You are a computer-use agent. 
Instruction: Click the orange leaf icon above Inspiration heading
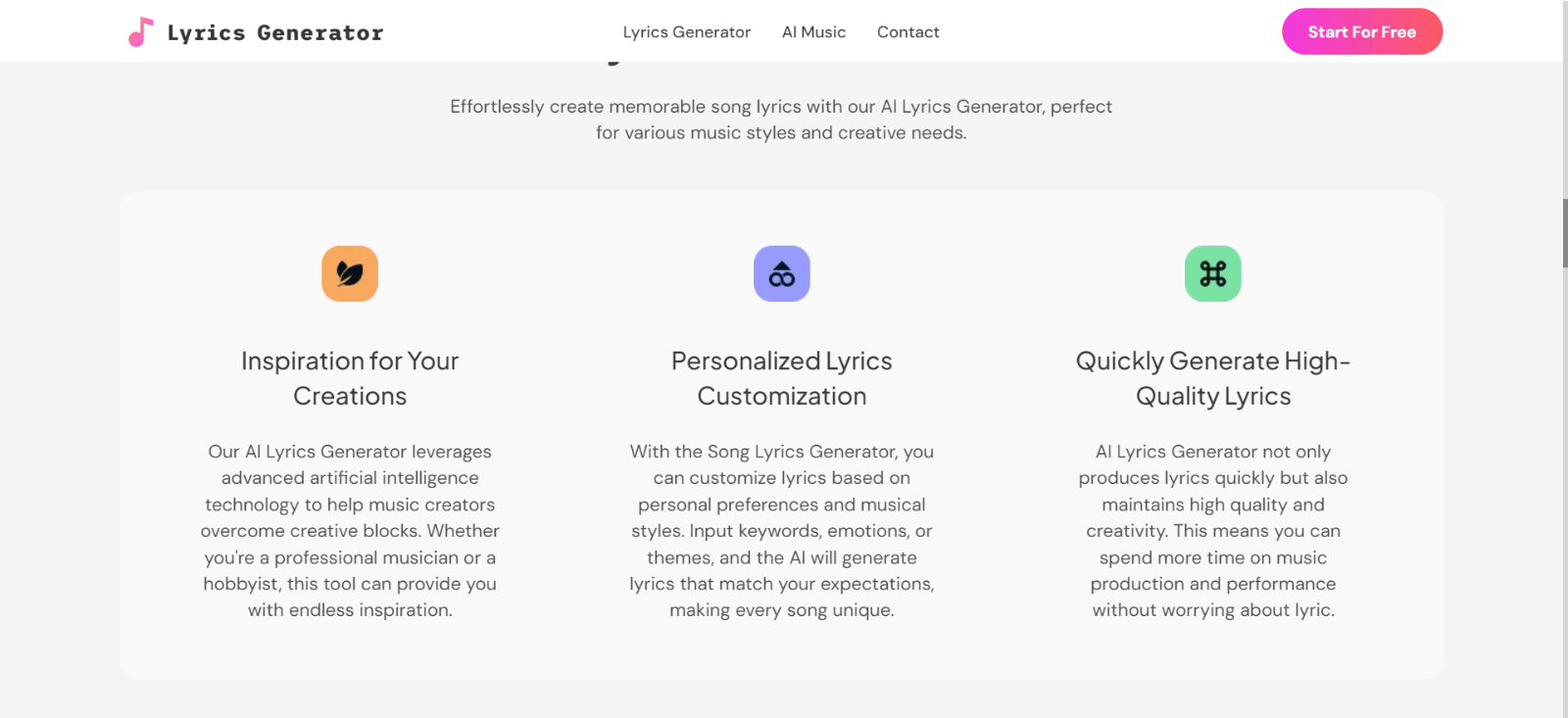350,273
